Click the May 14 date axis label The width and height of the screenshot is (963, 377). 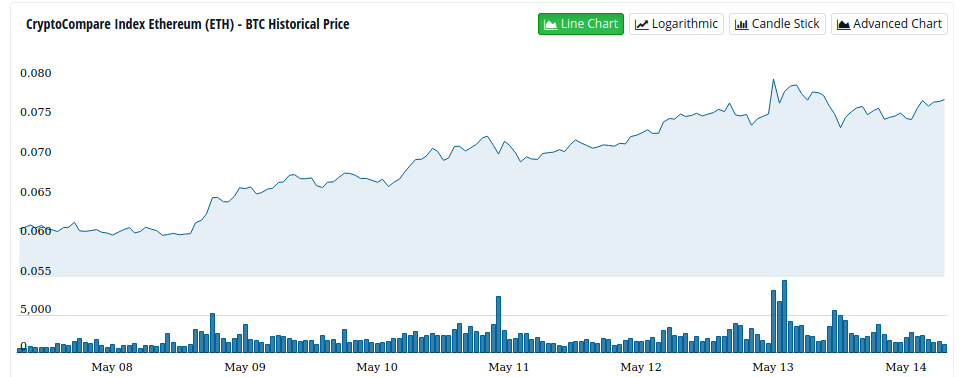pos(905,368)
